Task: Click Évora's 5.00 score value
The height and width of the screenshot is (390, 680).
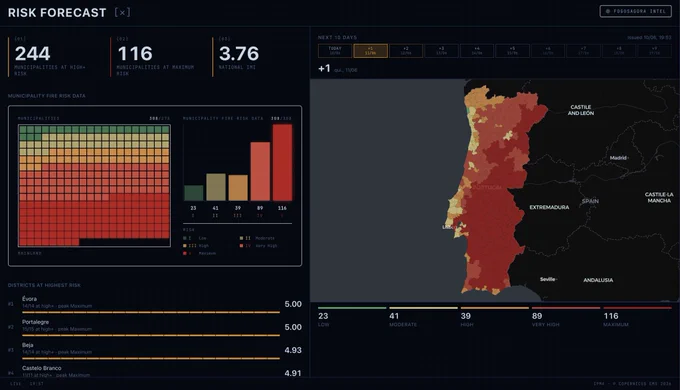Action: click(293, 304)
